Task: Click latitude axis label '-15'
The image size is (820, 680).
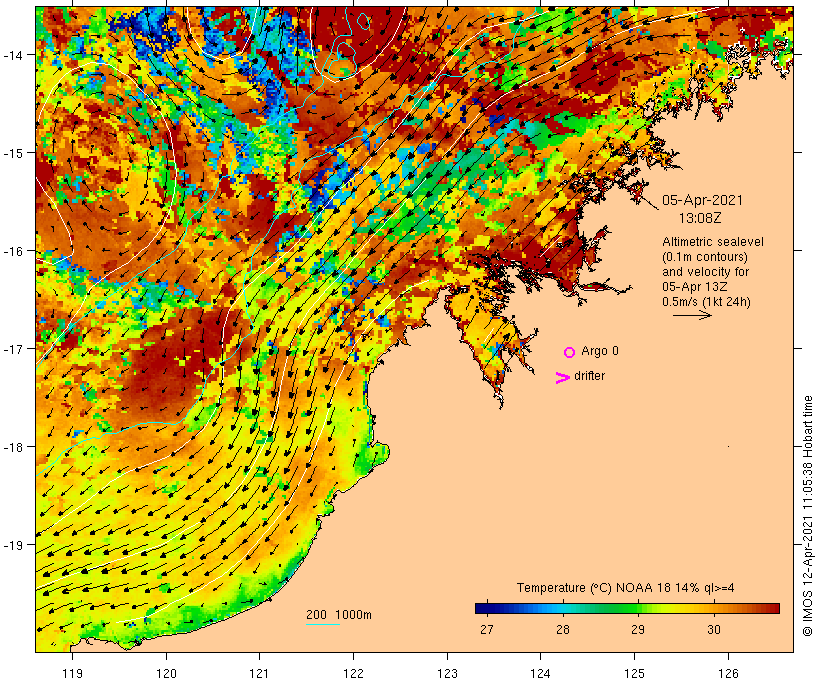Action: point(12,153)
